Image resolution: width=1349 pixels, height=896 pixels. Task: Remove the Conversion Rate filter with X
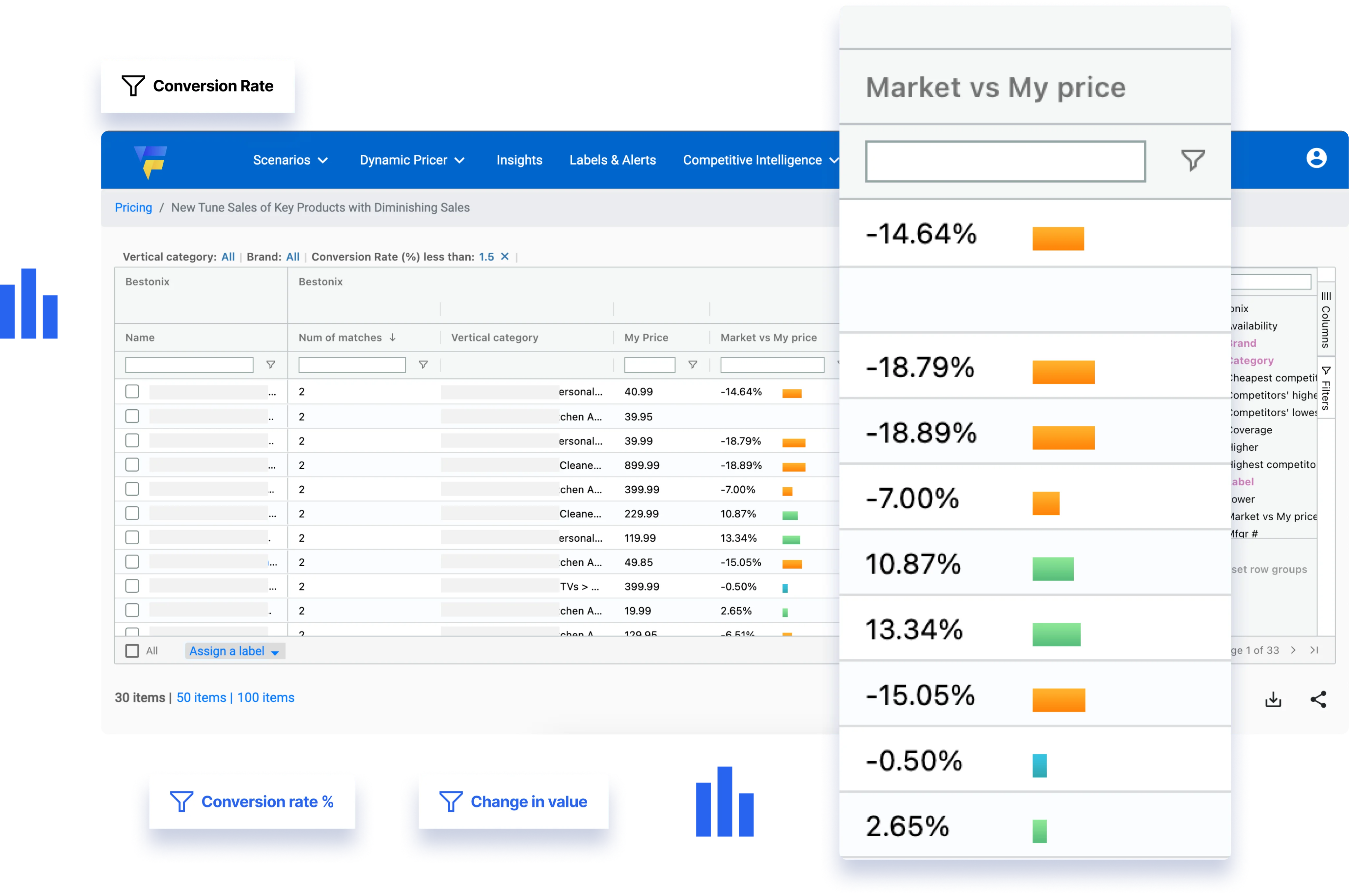(x=505, y=257)
